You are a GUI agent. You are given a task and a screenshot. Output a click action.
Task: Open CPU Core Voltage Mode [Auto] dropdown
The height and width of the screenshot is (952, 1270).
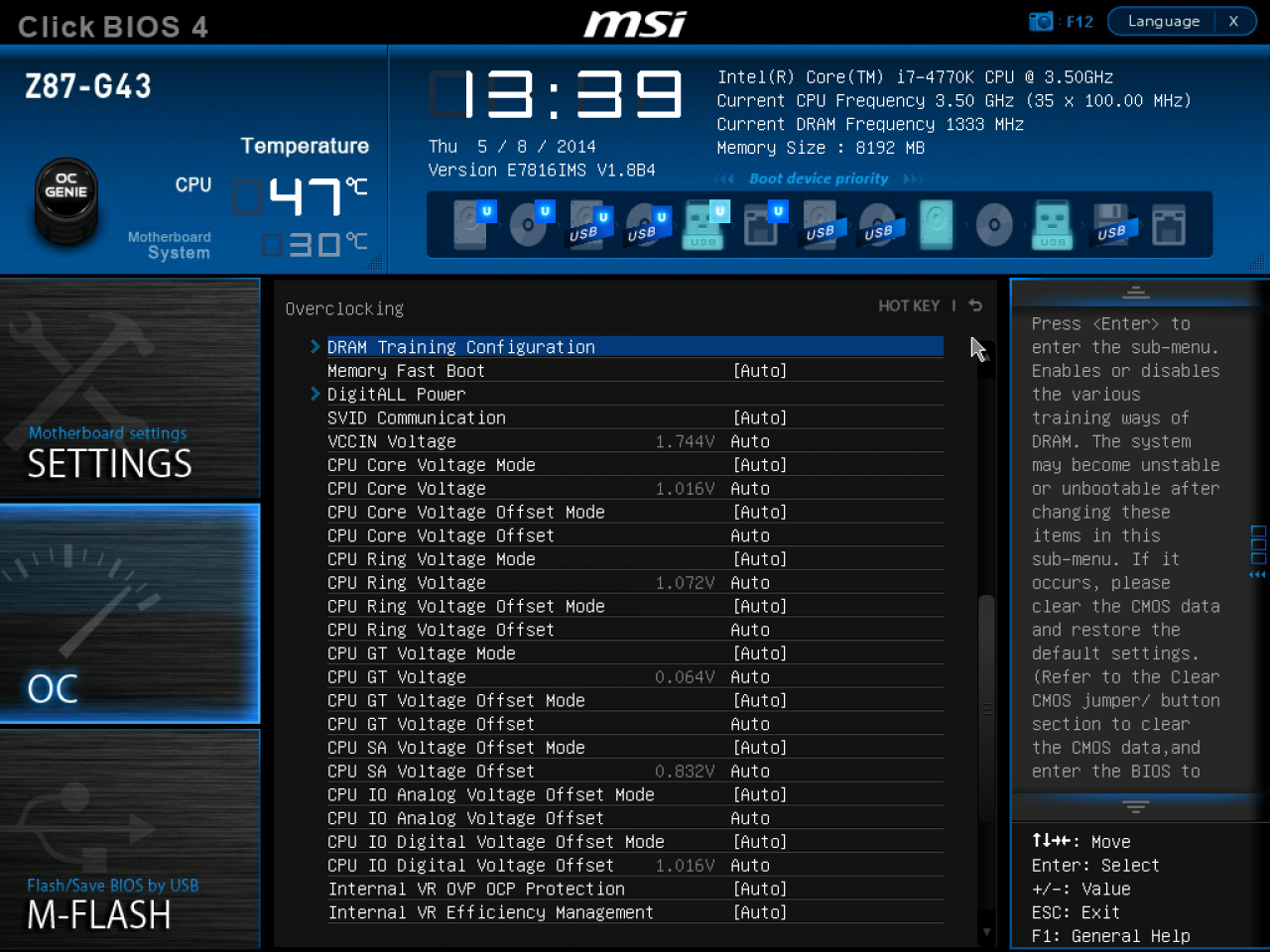(x=760, y=465)
